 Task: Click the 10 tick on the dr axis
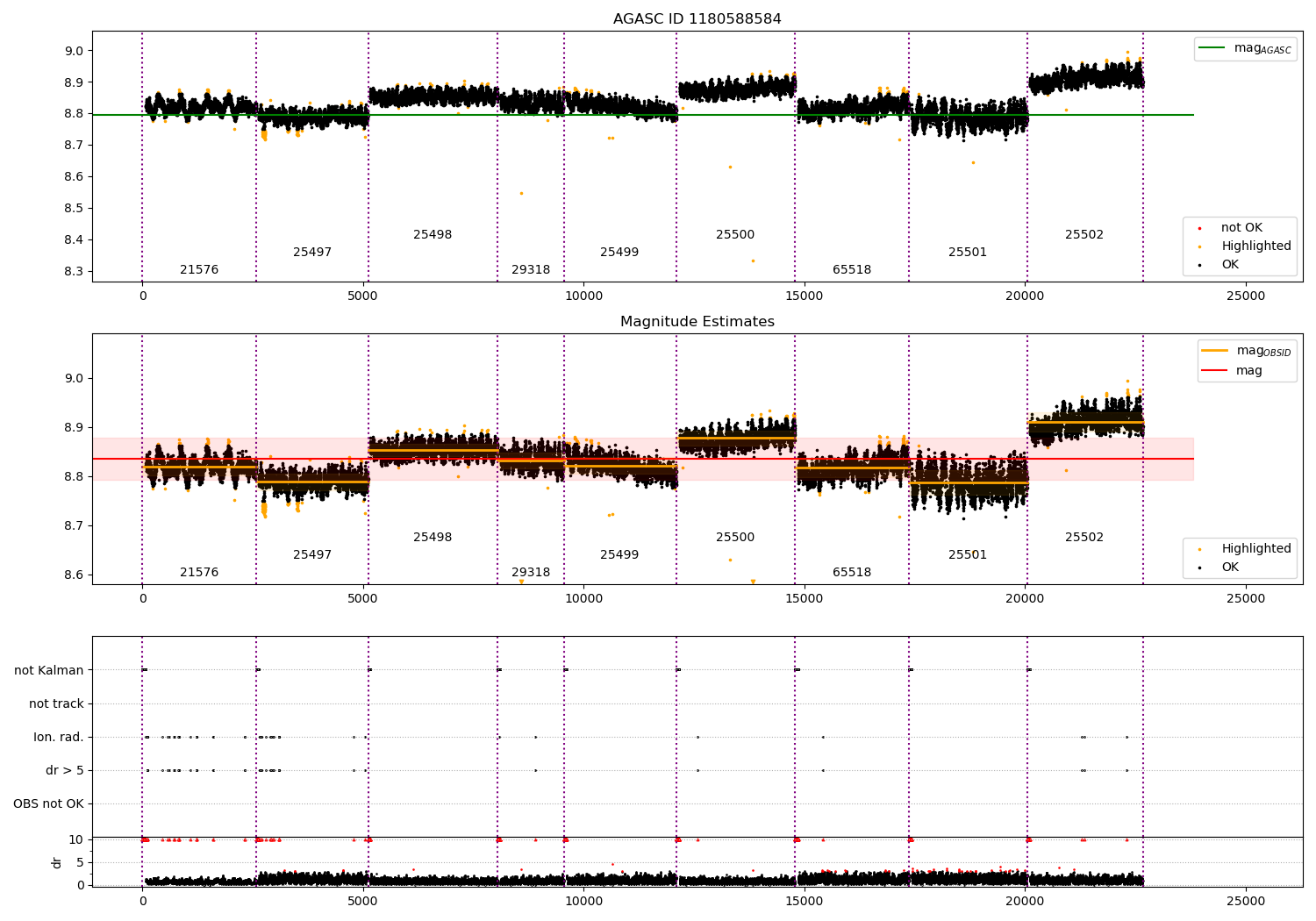pyautogui.click(x=76, y=840)
